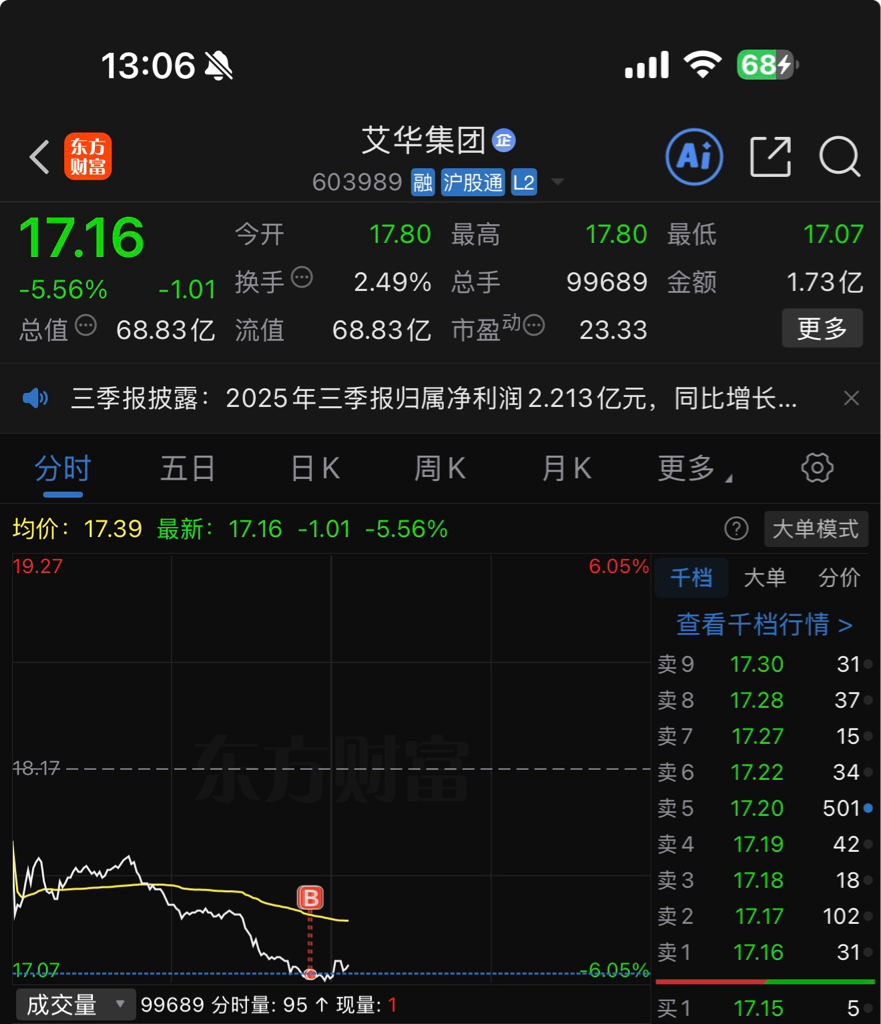Viewport: 881px width, 1024px height.
Task: Switch to the 五日 chart tab
Action: point(187,469)
